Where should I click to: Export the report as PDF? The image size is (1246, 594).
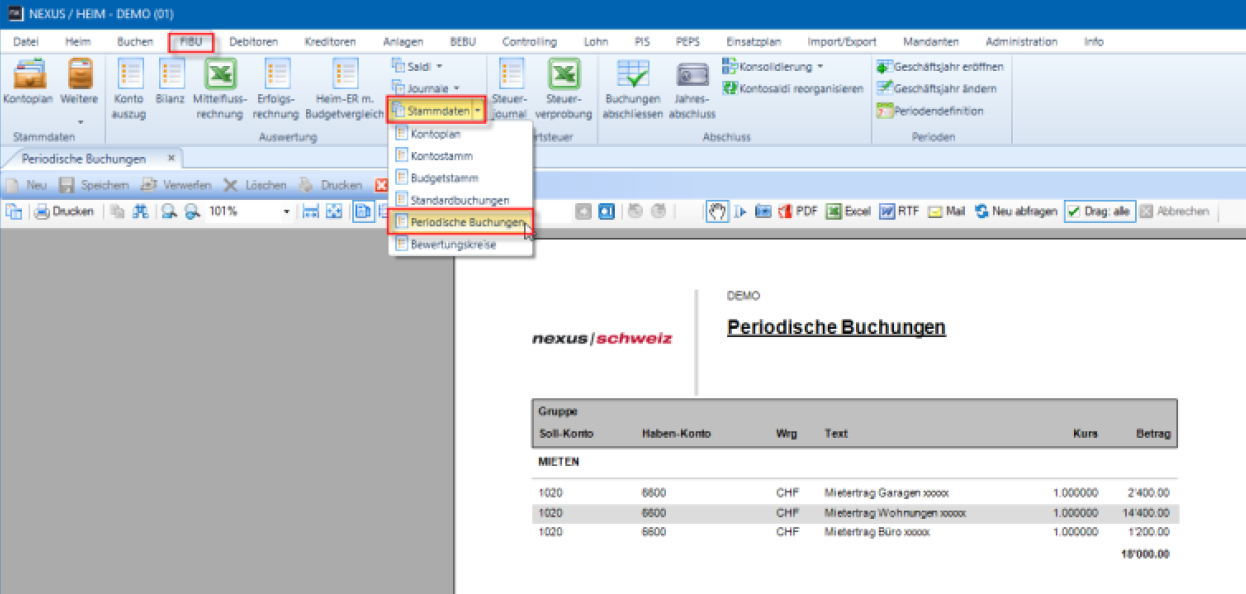coord(798,212)
